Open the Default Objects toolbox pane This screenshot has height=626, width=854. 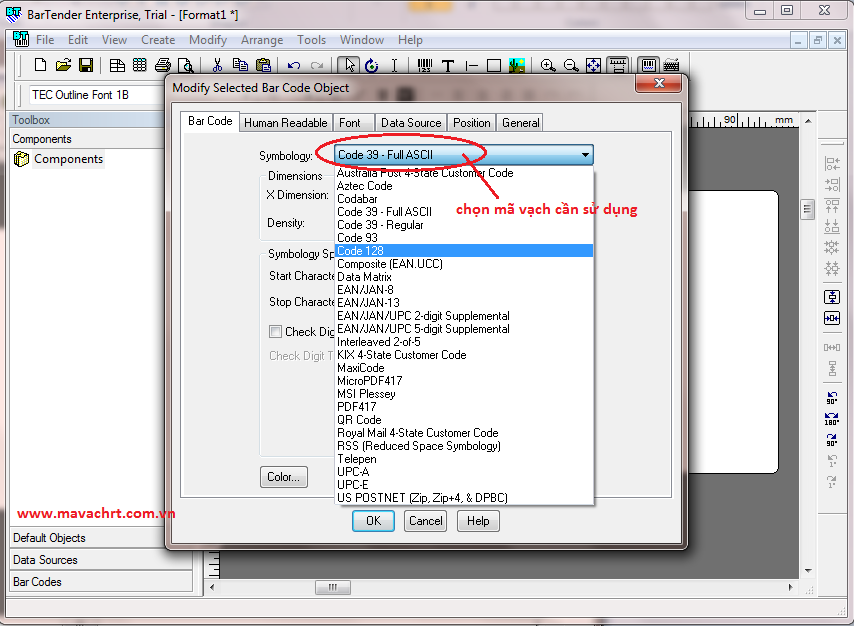[101, 538]
